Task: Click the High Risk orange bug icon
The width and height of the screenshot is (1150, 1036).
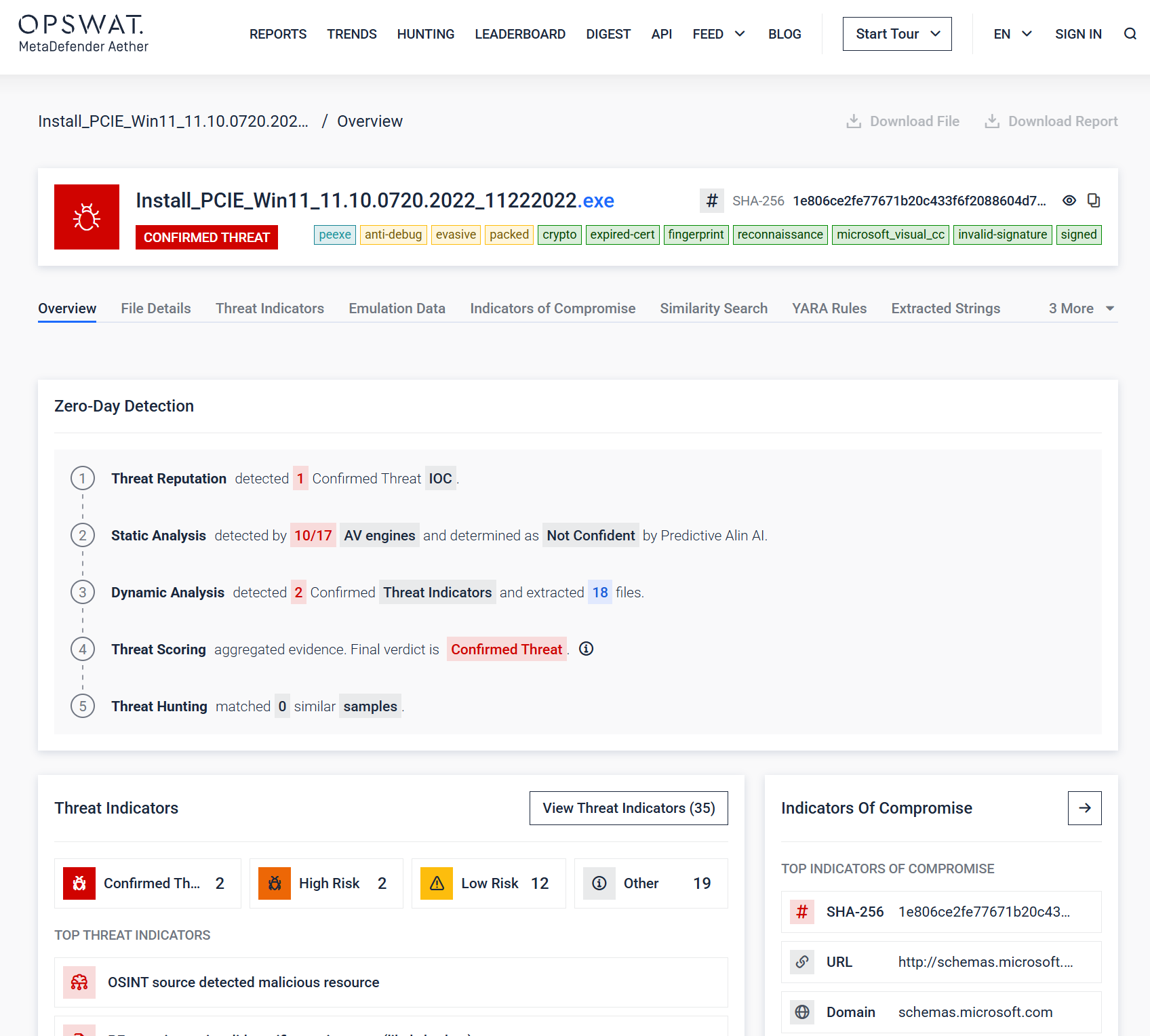Action: pyautogui.click(x=275, y=883)
